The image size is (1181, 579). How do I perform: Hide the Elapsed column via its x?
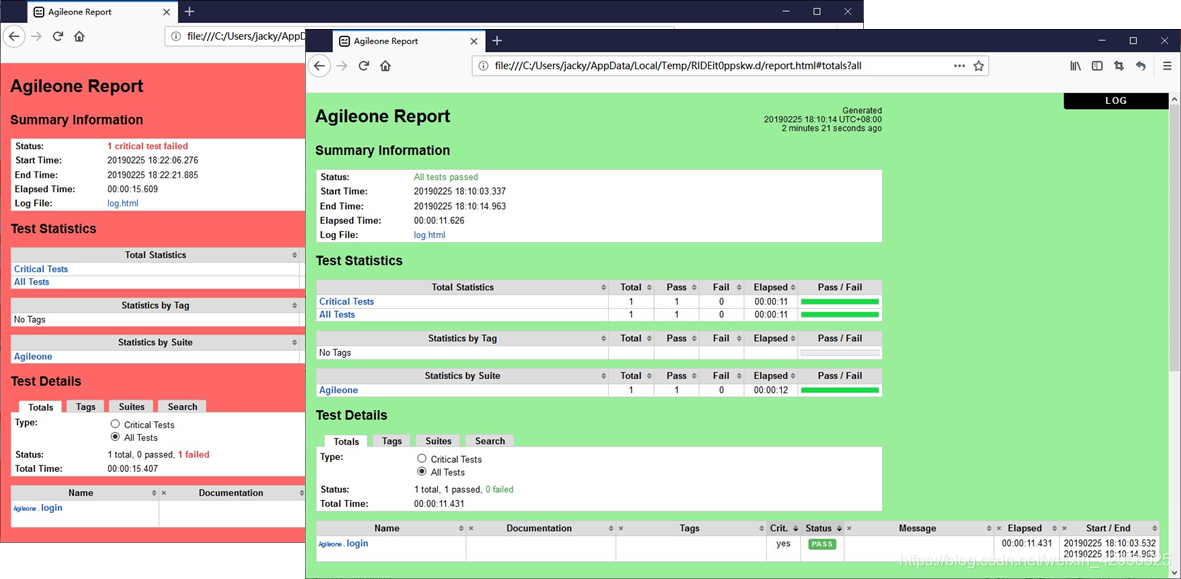[x=1000, y=529]
